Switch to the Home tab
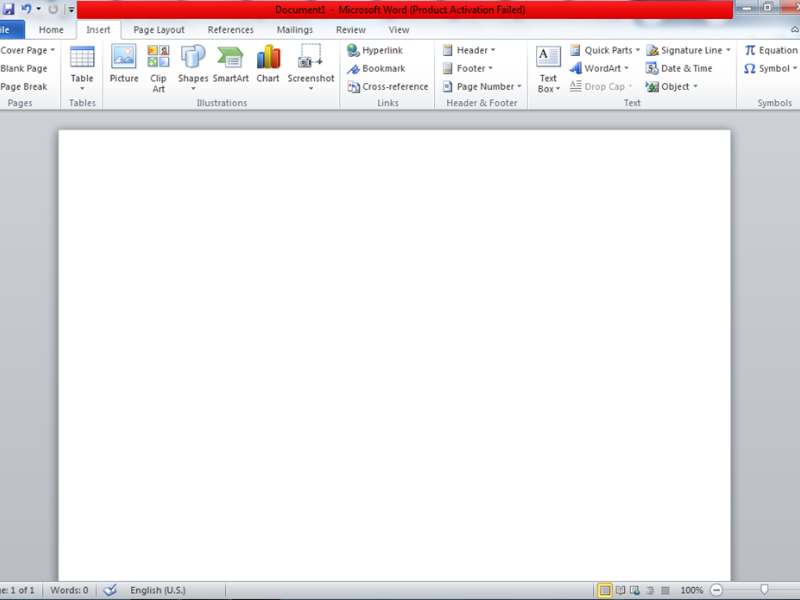This screenshot has height=600, width=800. (52, 30)
